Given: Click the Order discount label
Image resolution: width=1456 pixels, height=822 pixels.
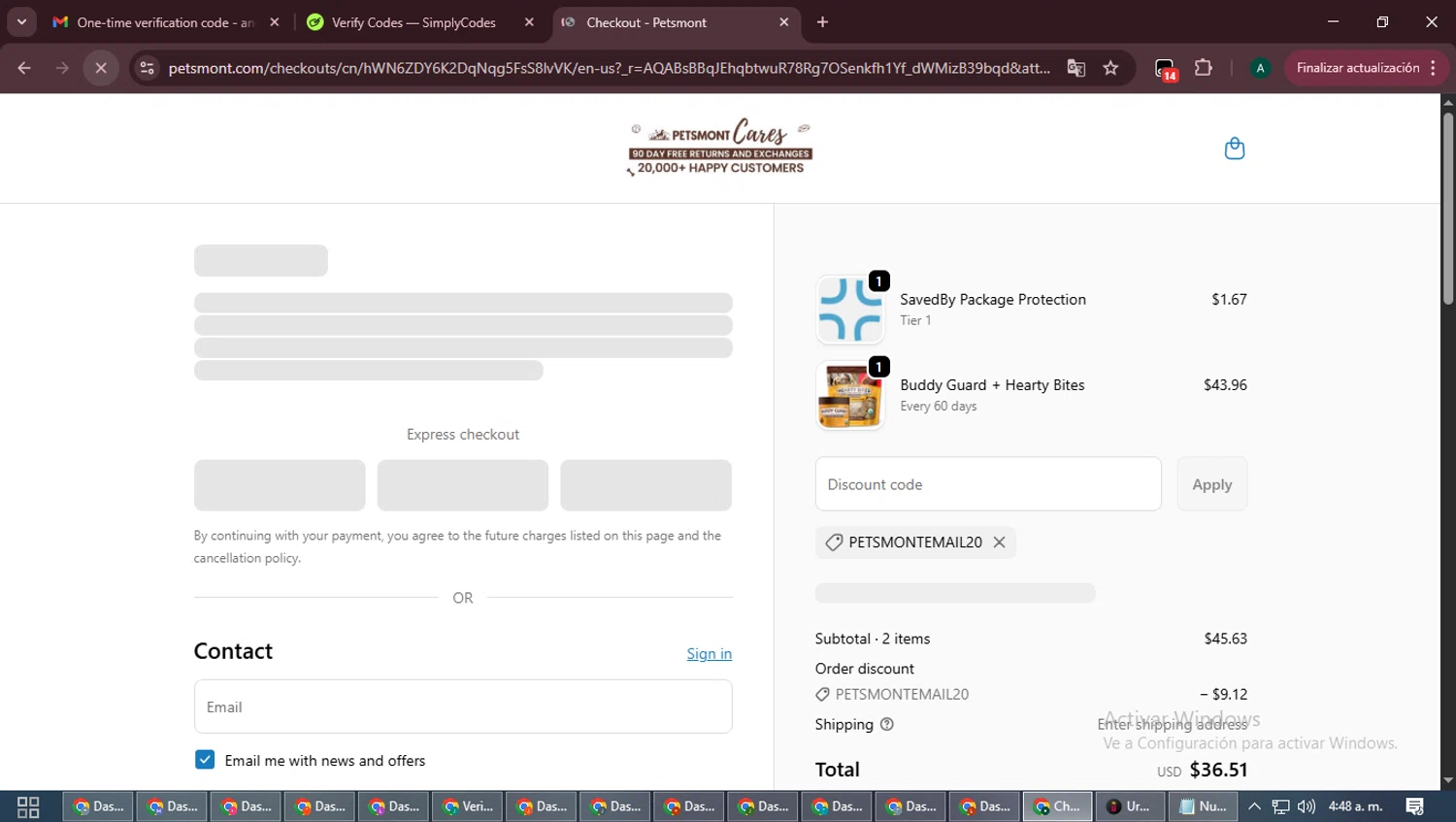Looking at the screenshot, I should (865, 669).
